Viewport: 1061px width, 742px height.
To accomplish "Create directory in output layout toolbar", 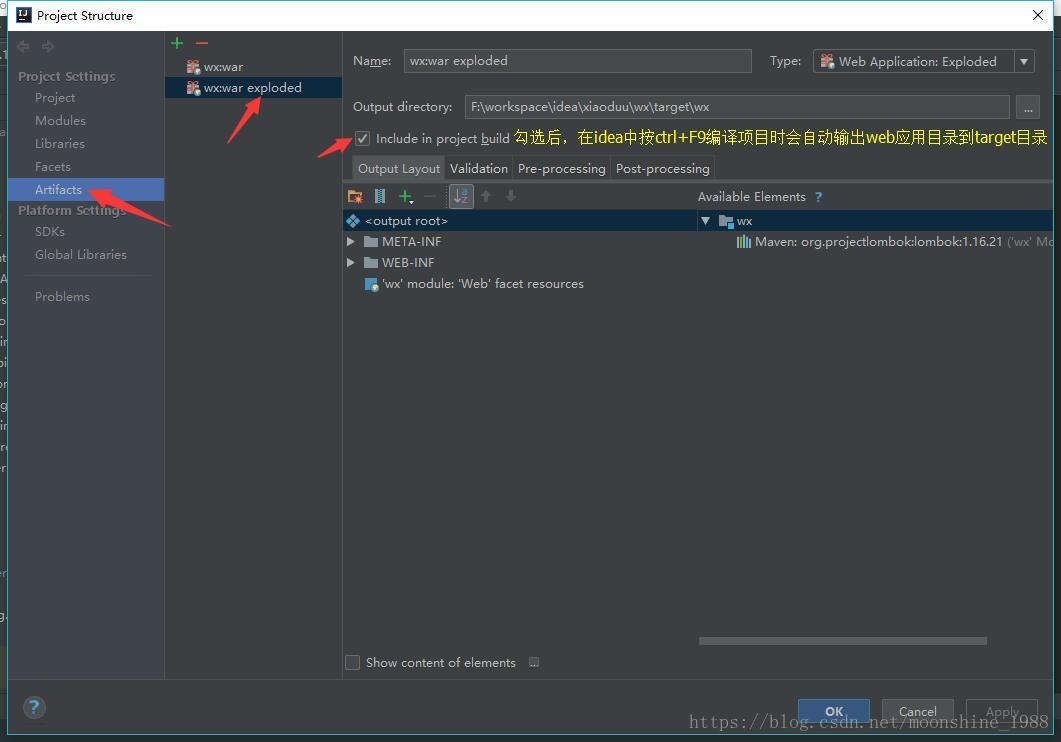I will 355,197.
